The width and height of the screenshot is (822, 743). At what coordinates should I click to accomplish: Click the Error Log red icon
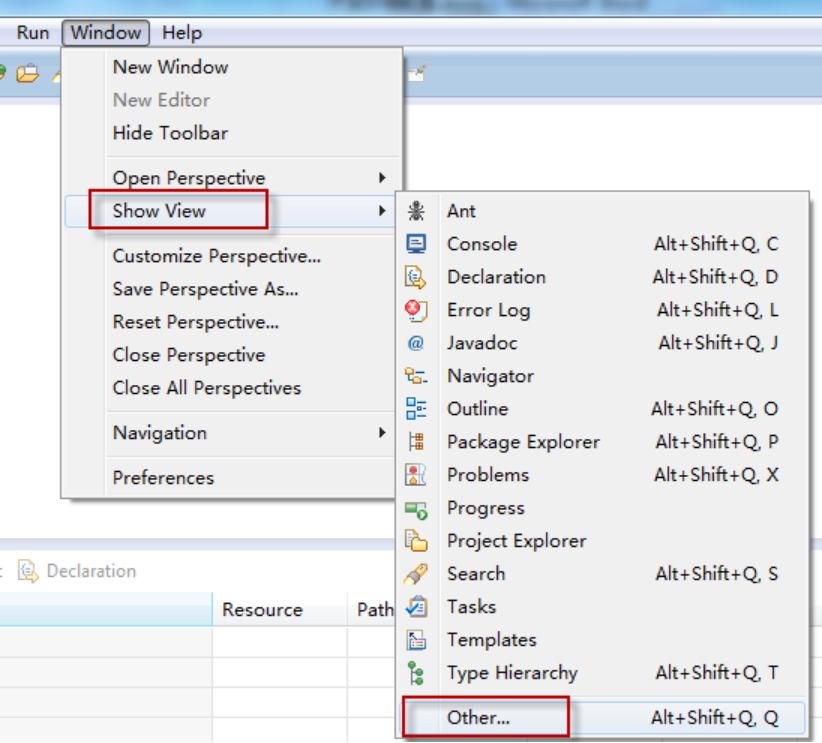coord(416,310)
